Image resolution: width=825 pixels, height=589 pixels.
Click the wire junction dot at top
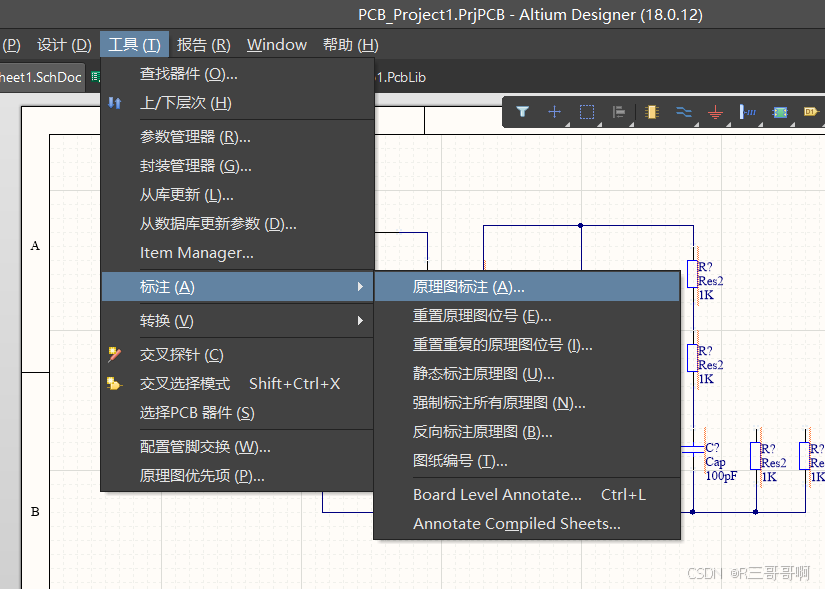click(x=580, y=225)
